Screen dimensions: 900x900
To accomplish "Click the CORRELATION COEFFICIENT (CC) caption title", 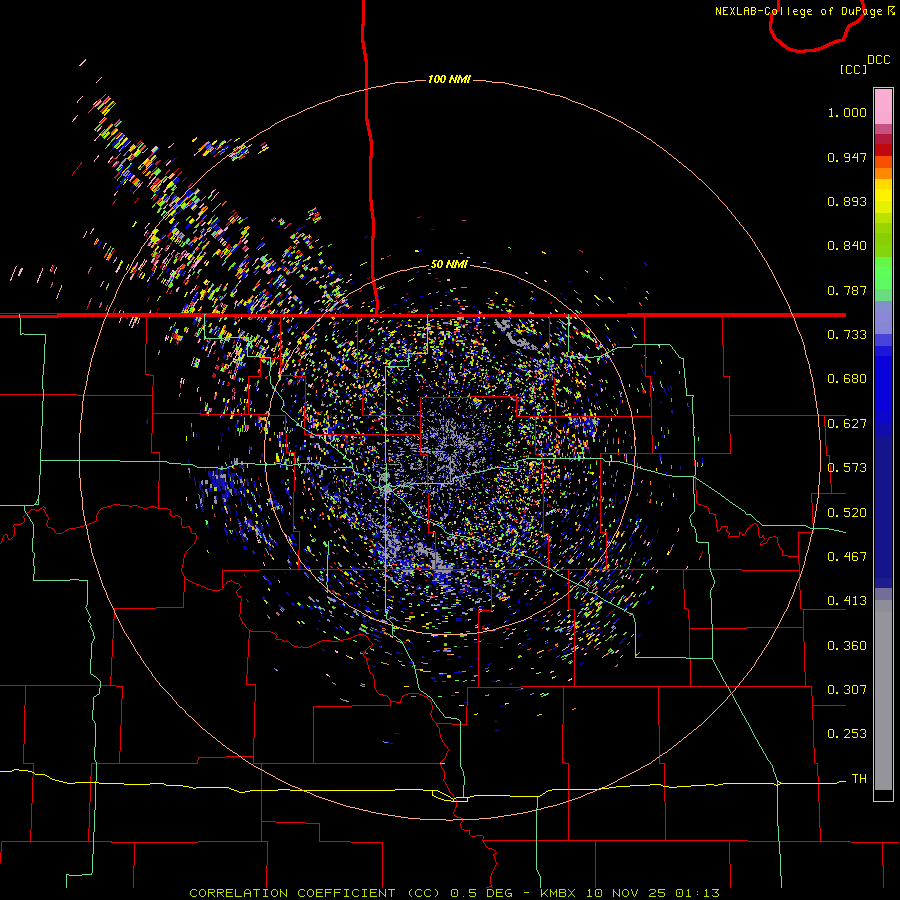I will pyautogui.click(x=317, y=893).
